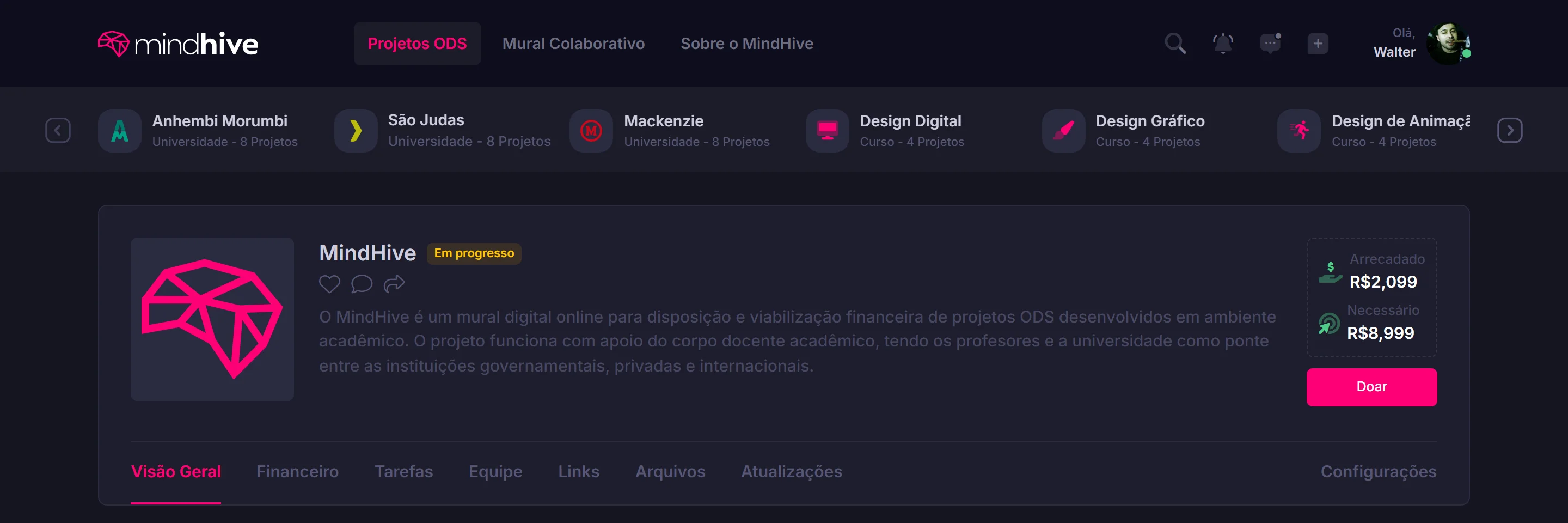Select the Design de Animação runner icon

[1299, 130]
